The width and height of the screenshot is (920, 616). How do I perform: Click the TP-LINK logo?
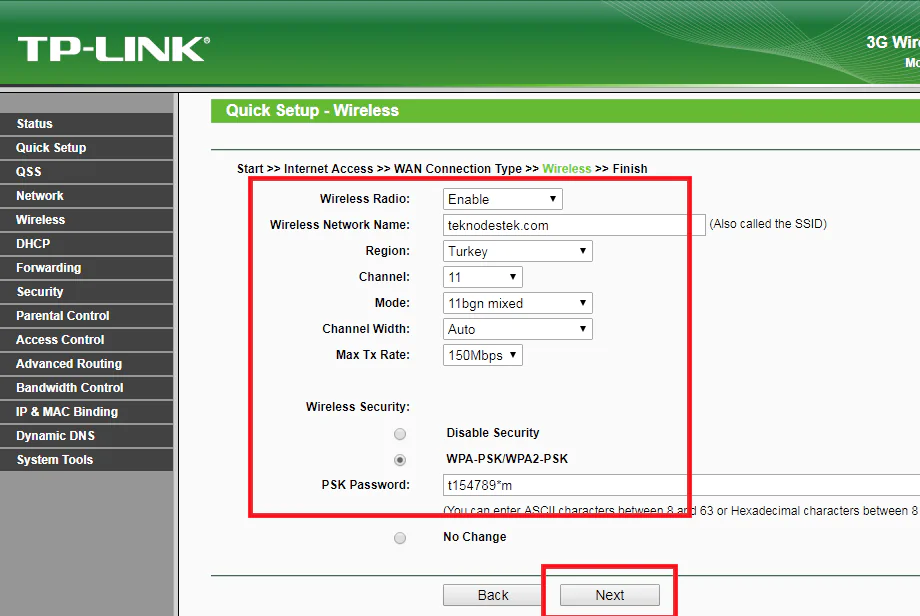pyautogui.click(x=114, y=49)
